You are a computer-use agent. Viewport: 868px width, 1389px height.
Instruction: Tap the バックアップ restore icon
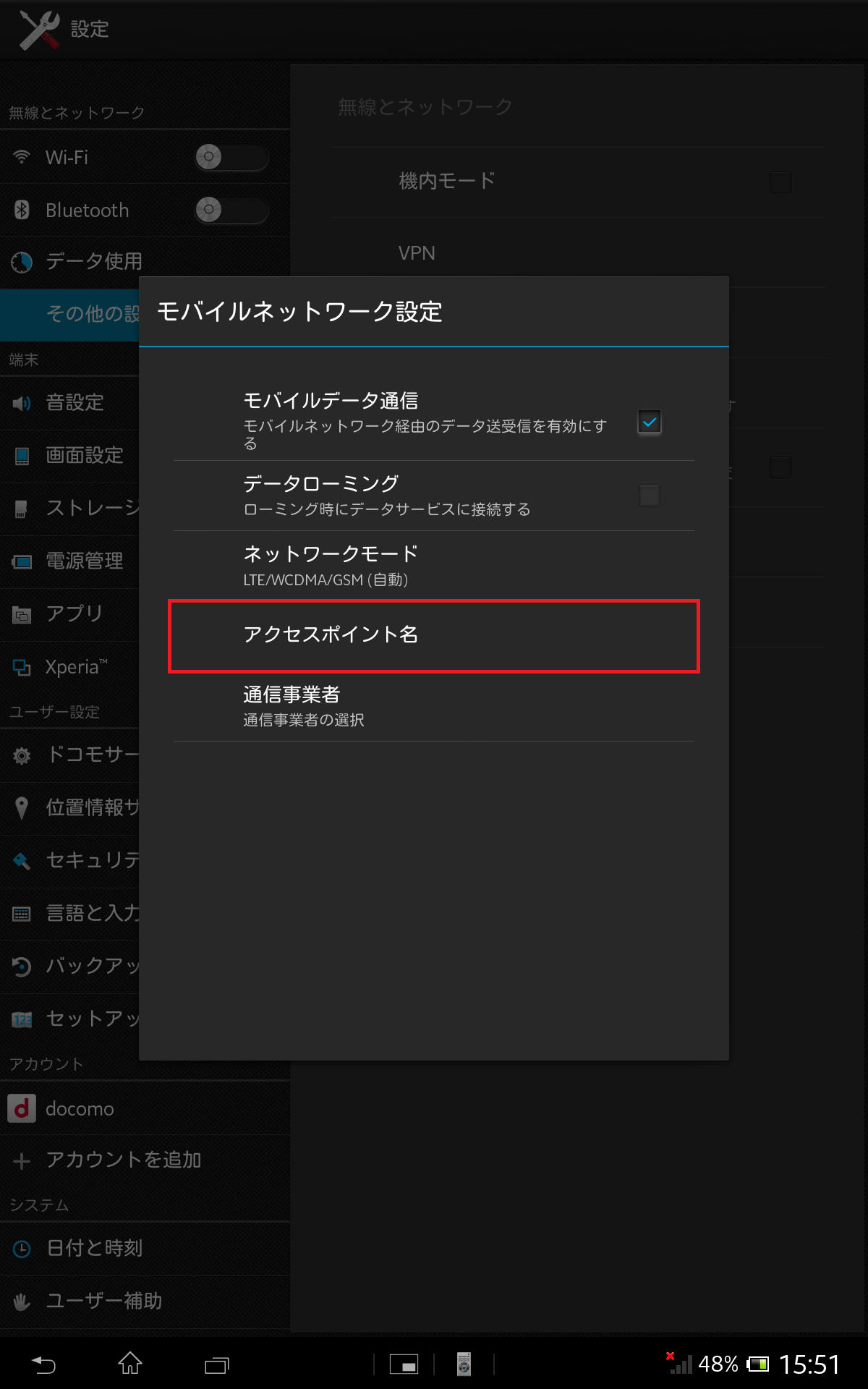(x=22, y=967)
